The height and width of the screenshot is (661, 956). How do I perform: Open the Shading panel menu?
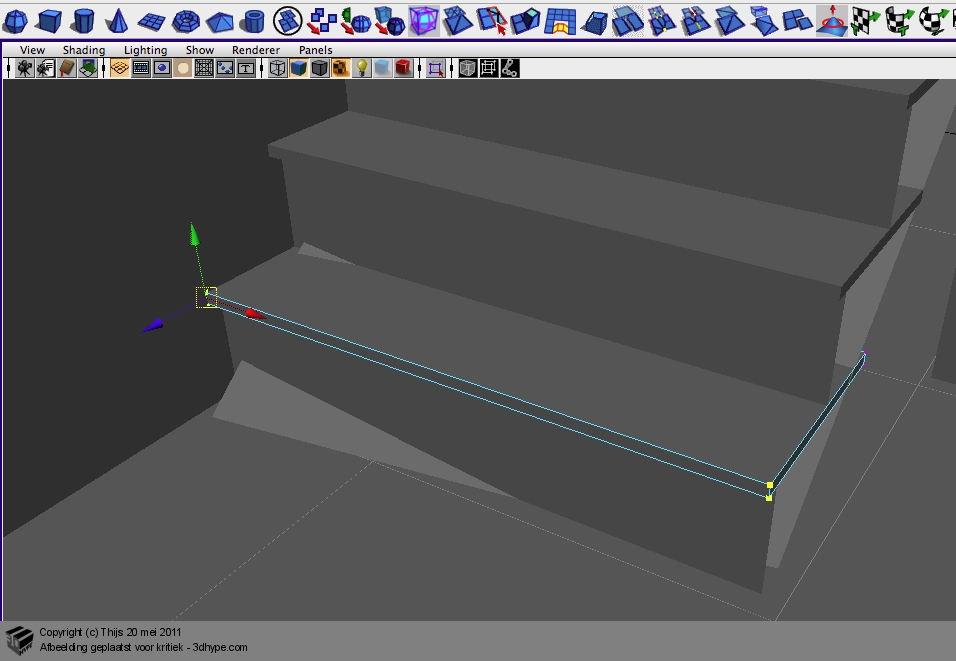point(84,50)
